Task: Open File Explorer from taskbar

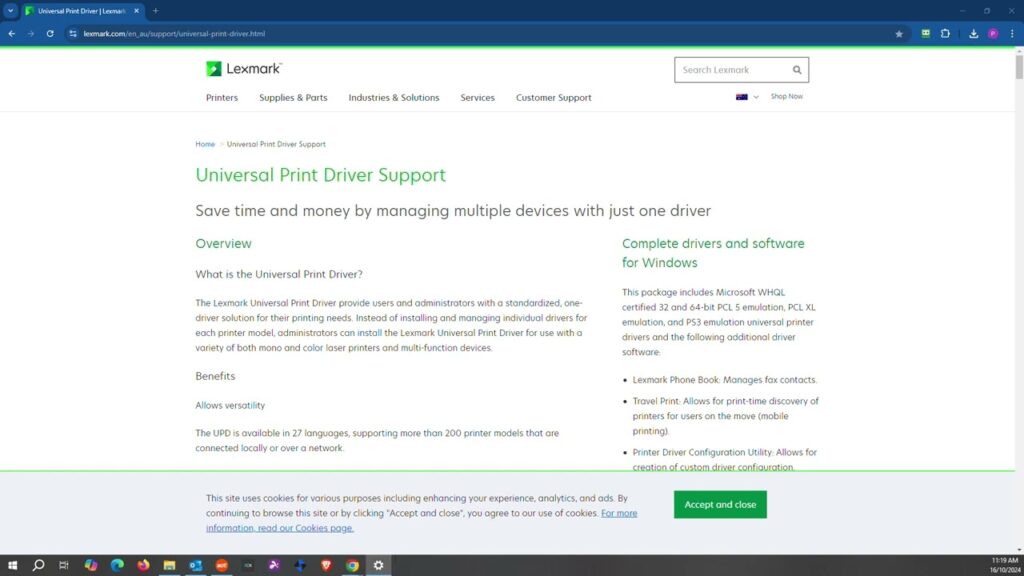Action: click(x=169, y=565)
